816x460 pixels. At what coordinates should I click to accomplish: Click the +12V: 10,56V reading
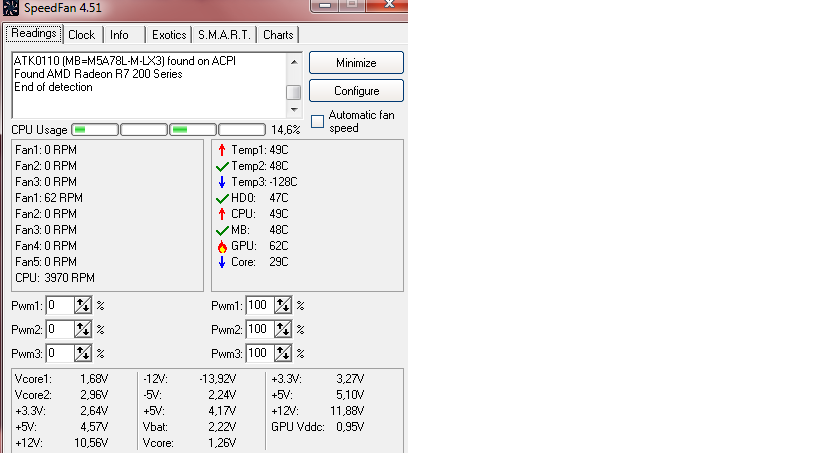61,443
